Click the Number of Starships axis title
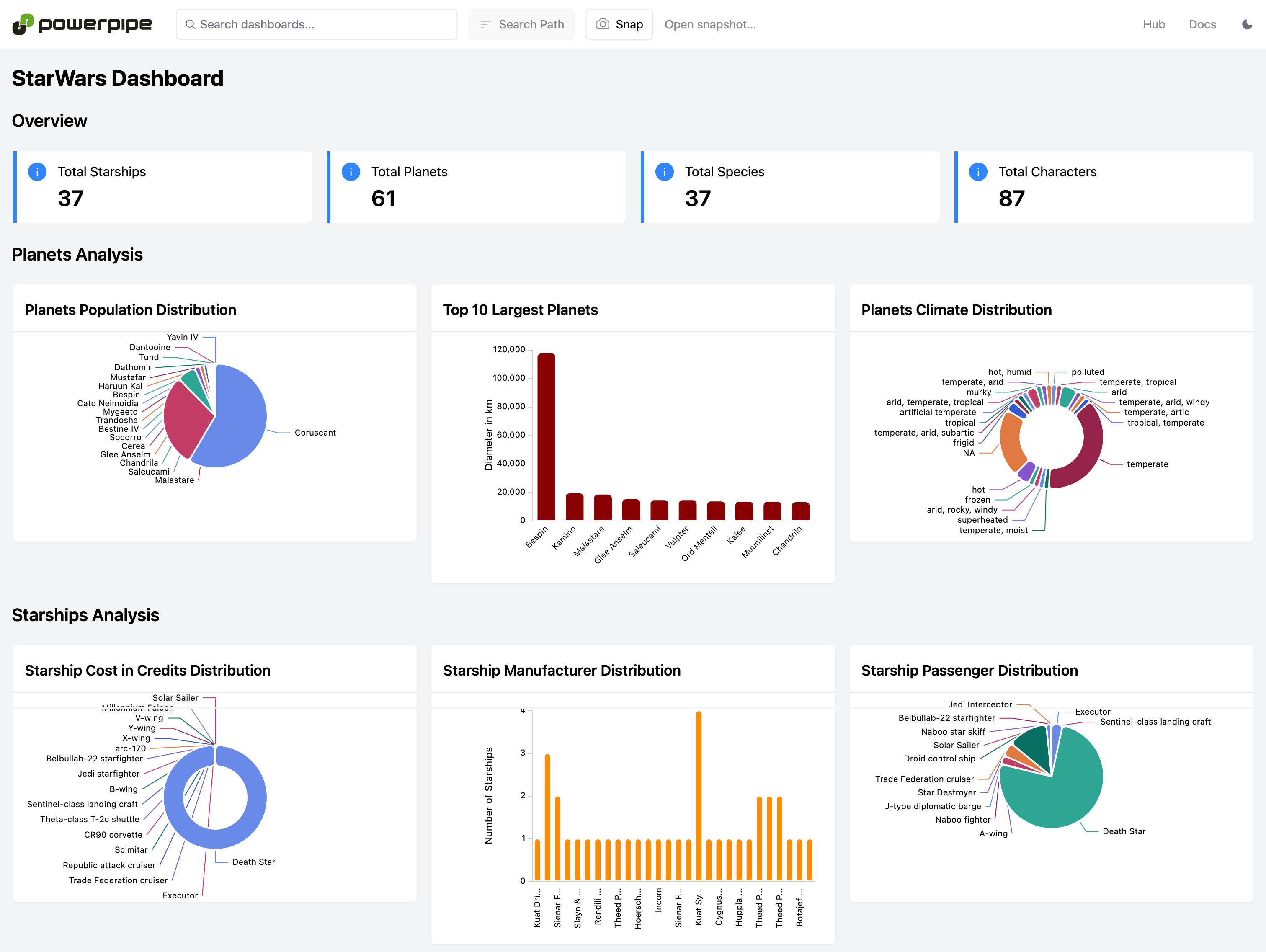The width and height of the screenshot is (1266, 952). click(x=488, y=796)
